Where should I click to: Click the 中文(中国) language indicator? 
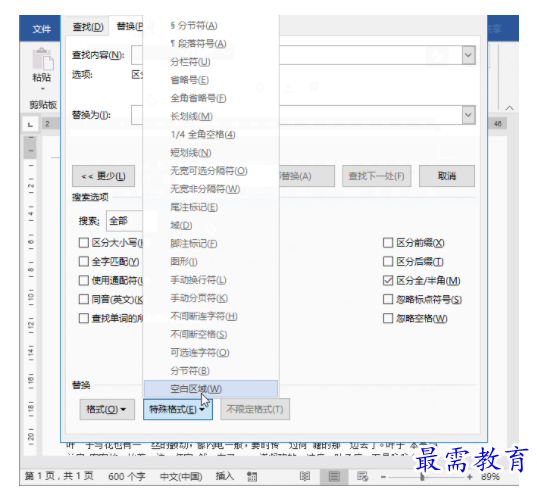pyautogui.click(x=181, y=477)
